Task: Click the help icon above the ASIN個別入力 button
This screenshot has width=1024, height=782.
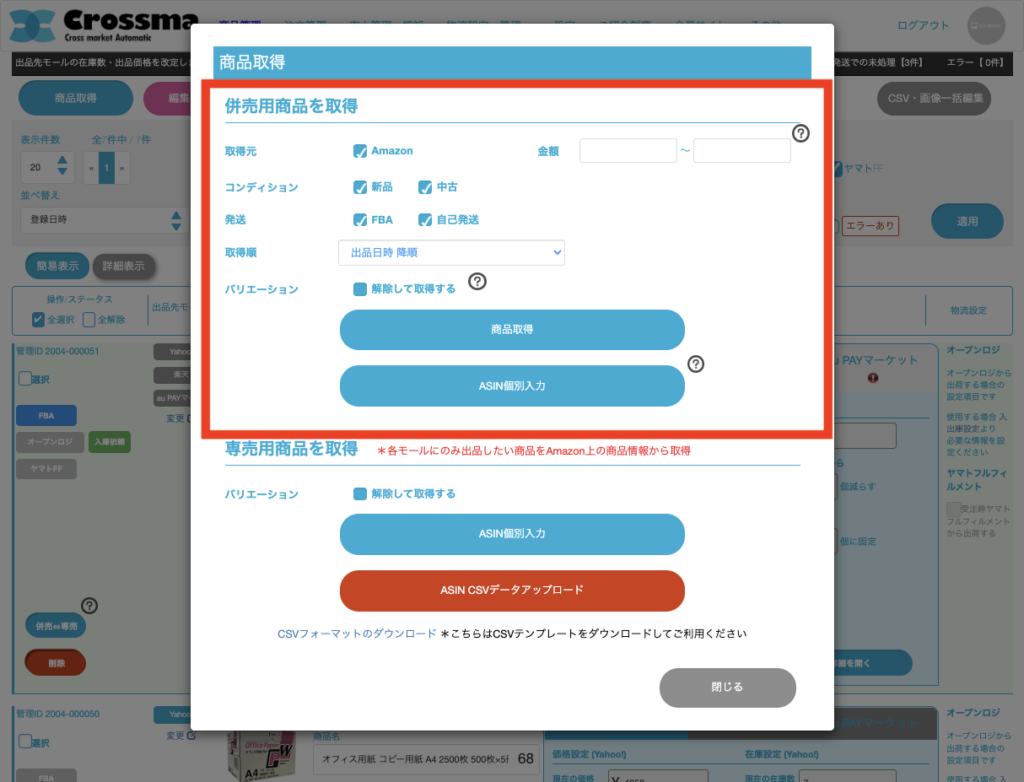Action: click(x=696, y=364)
